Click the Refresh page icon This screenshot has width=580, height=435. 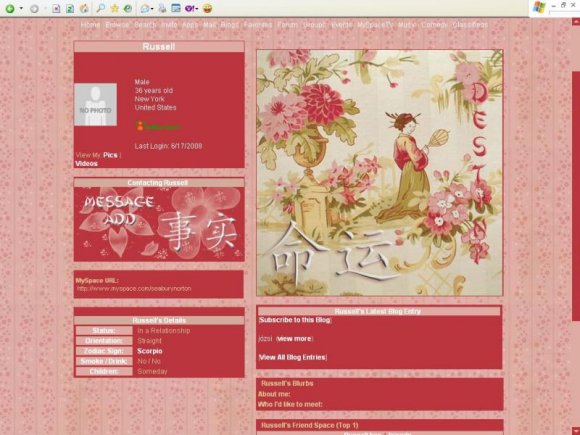click(x=70, y=9)
